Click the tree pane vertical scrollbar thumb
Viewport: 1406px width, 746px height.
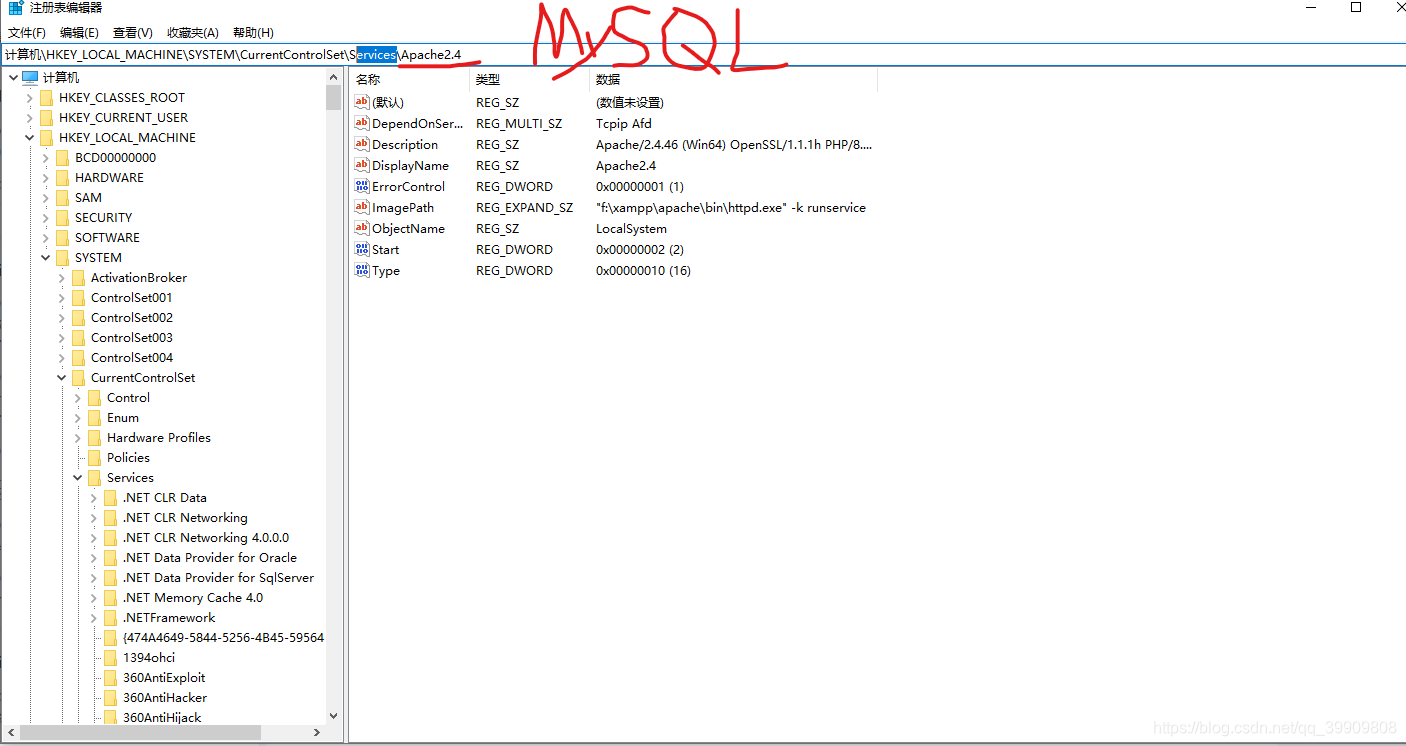(x=333, y=97)
